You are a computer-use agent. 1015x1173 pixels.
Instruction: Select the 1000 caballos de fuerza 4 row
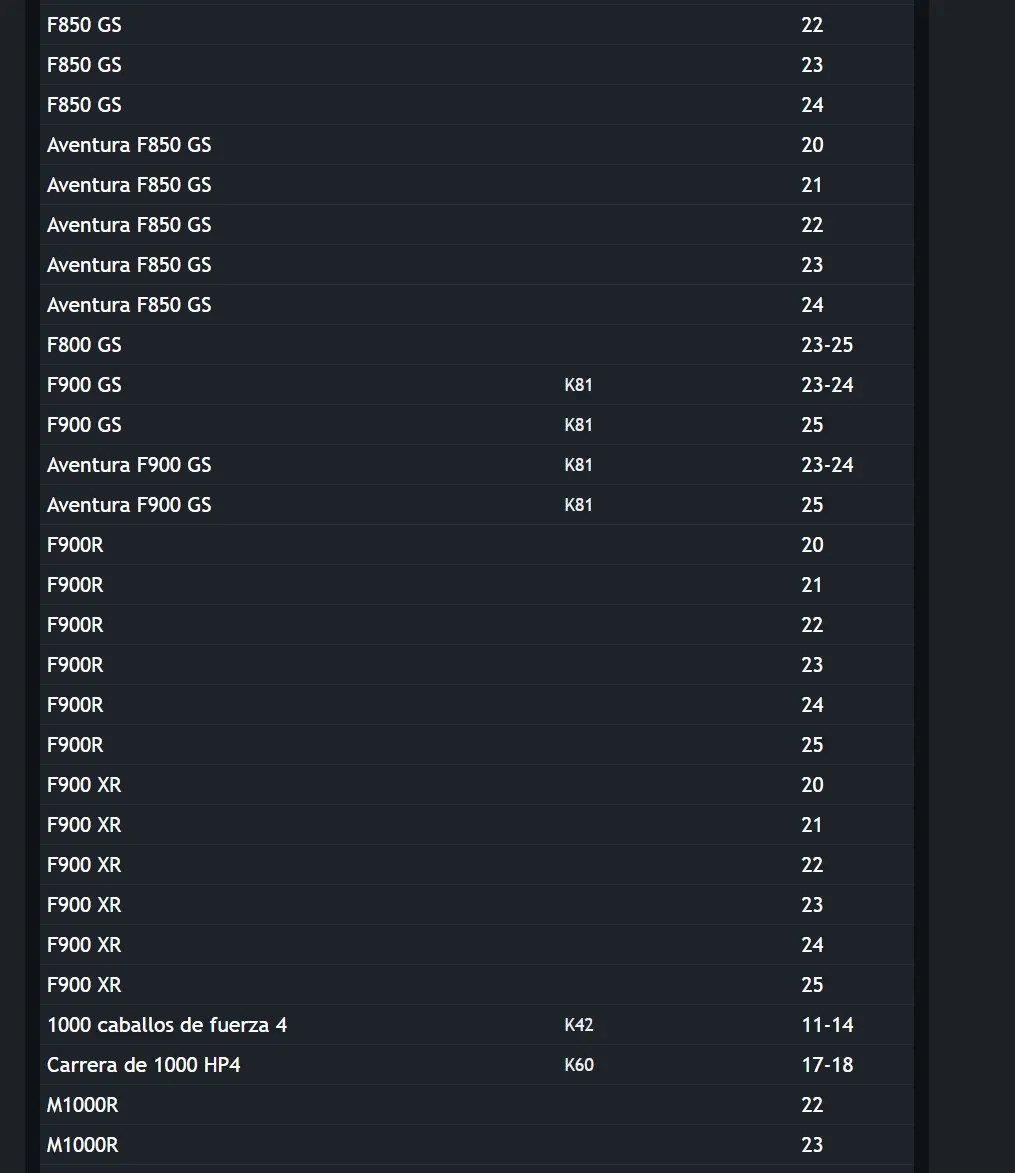(476, 1025)
